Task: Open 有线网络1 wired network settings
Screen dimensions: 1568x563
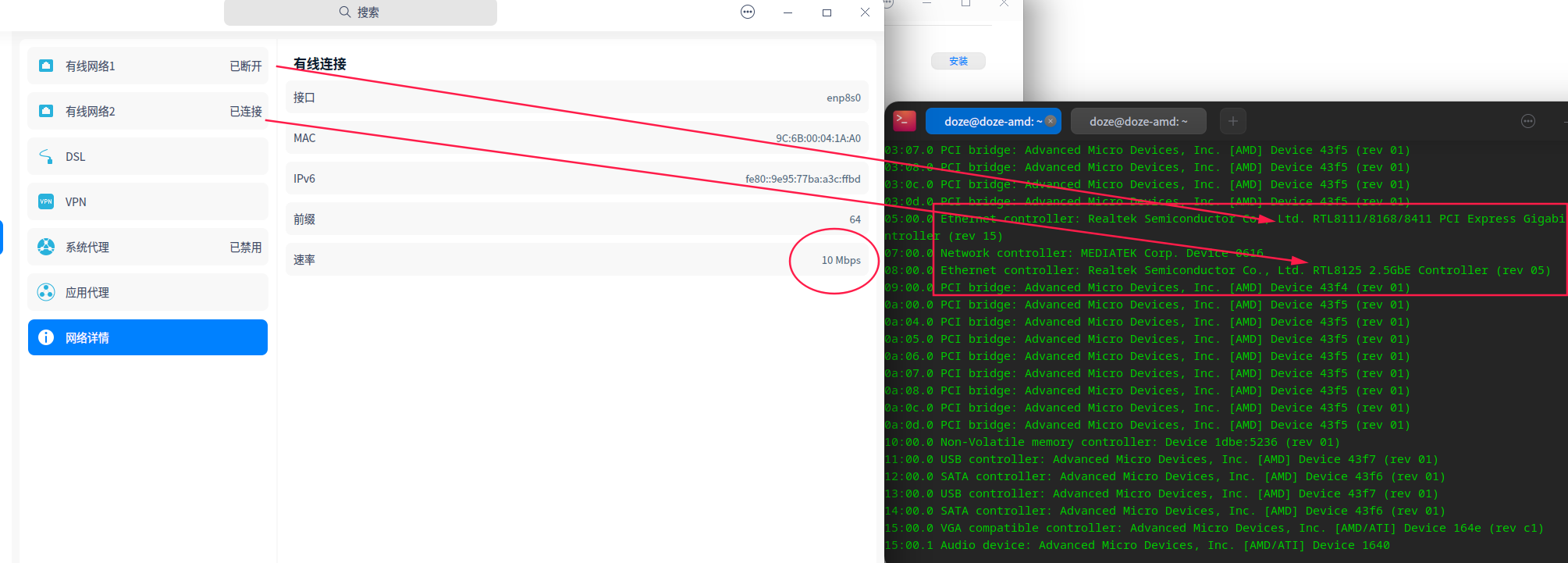Action: pos(148,66)
